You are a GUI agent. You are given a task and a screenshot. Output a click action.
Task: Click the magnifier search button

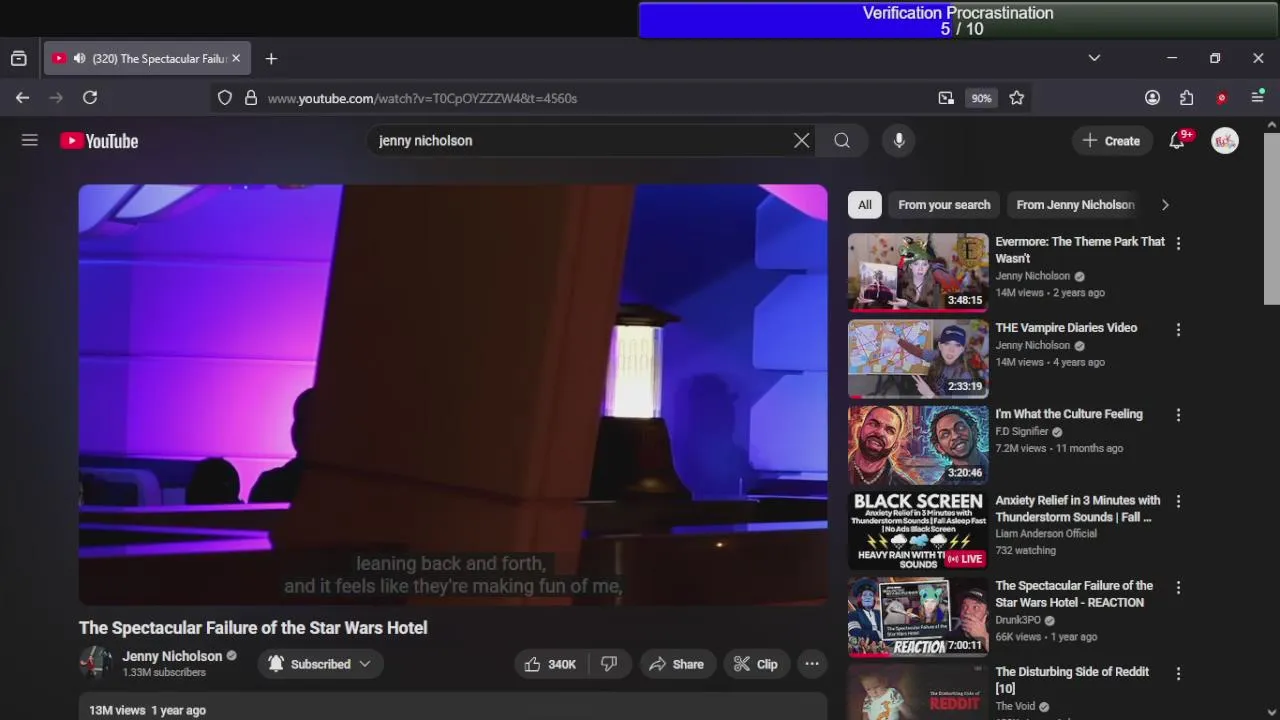click(x=842, y=141)
